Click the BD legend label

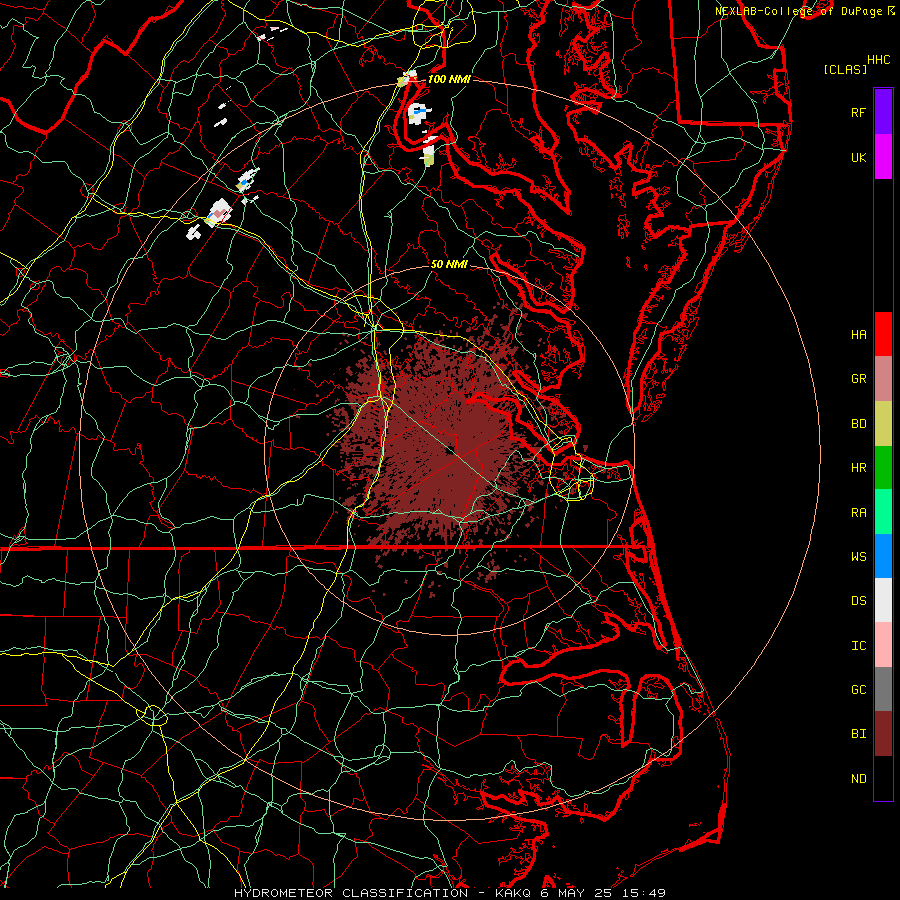[x=858, y=424]
